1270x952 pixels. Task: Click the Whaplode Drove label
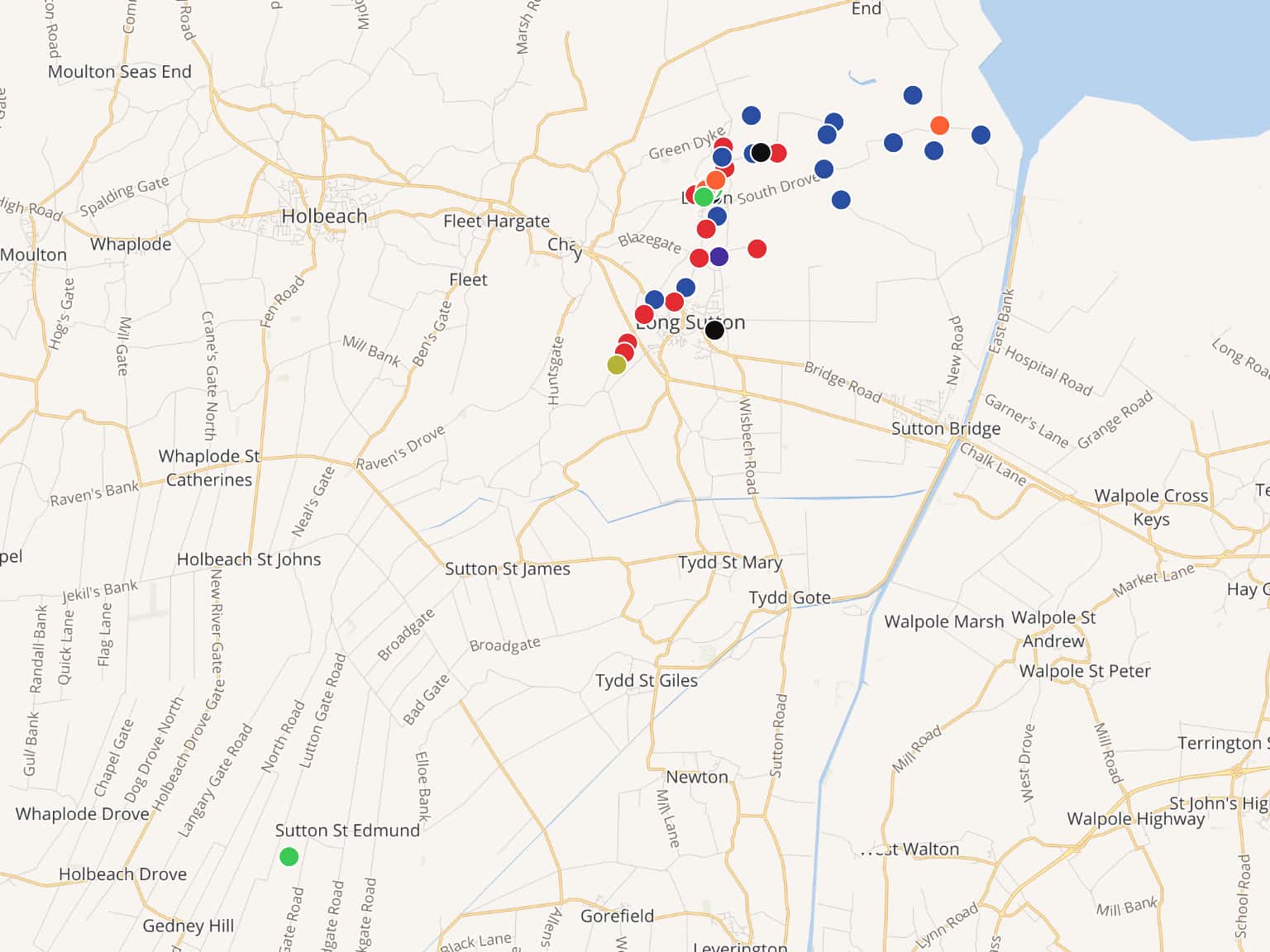83,814
